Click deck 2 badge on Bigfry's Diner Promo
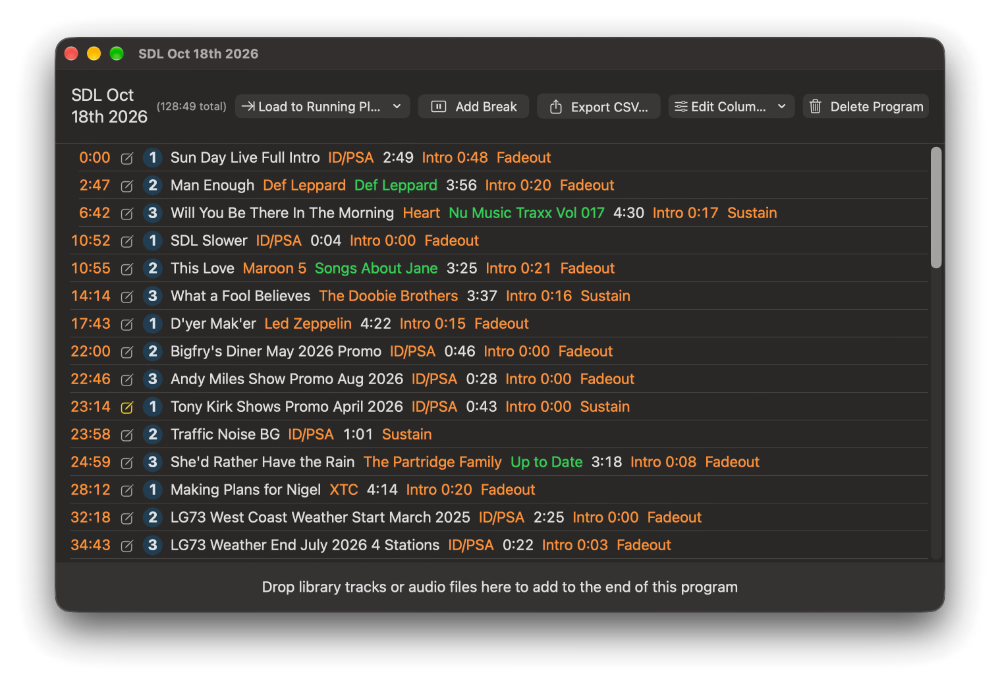 click(152, 351)
